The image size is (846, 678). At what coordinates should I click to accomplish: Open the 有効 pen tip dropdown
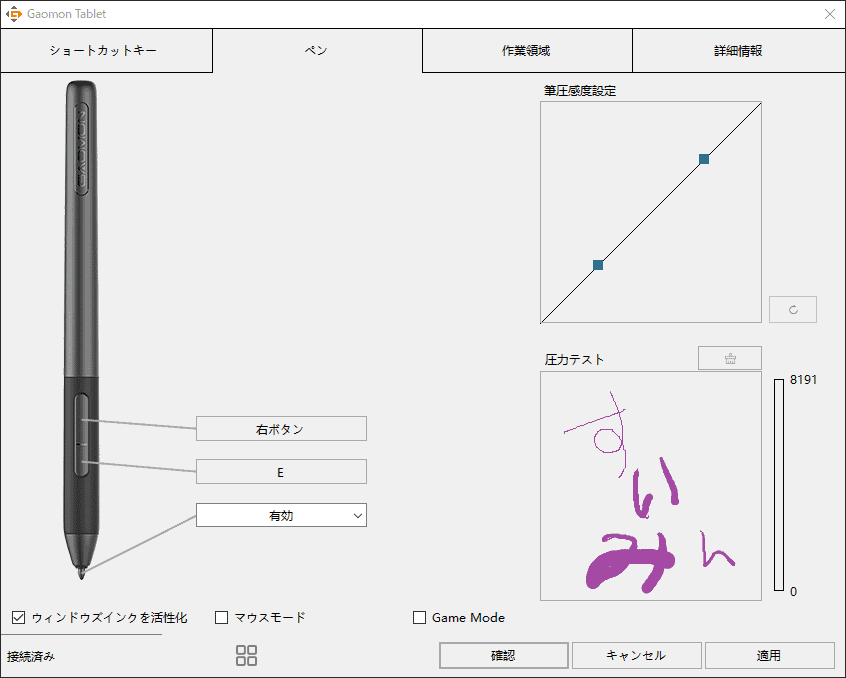tap(281, 515)
